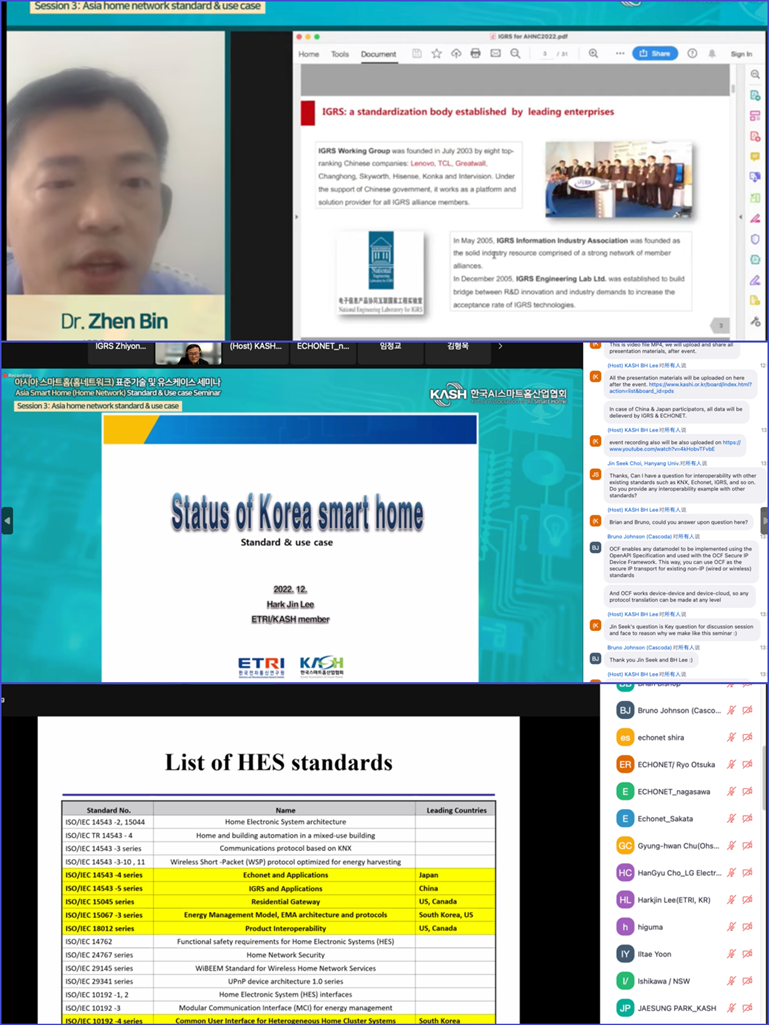Click Share button in Acrobat

tap(655, 54)
